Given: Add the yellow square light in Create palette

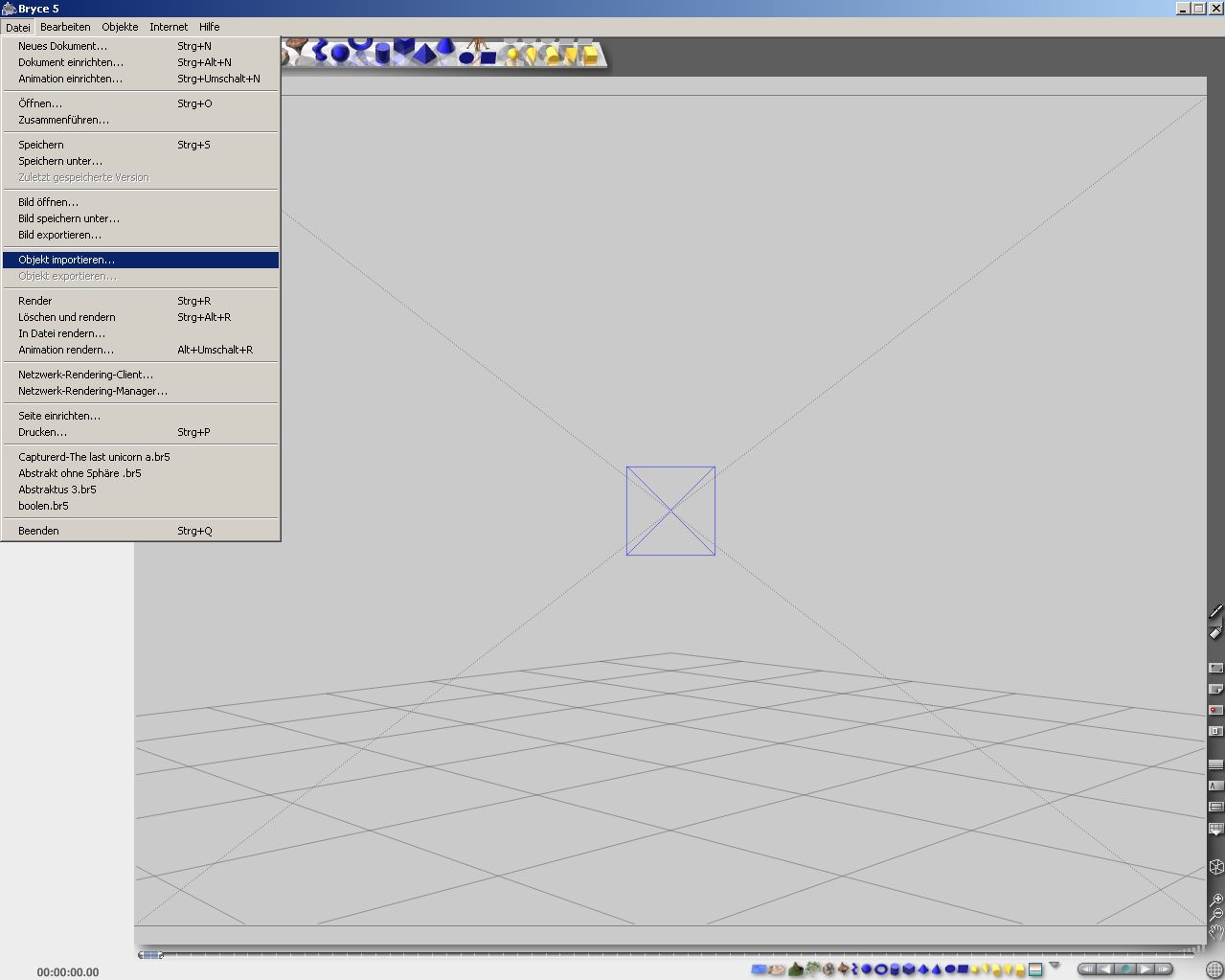Looking at the screenshot, I should coord(590,54).
